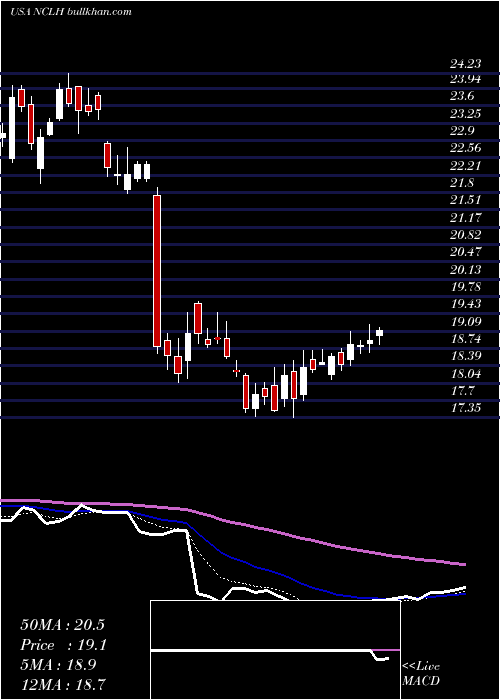
Task: Click the 19.43 price axis label
Action: [466, 304]
